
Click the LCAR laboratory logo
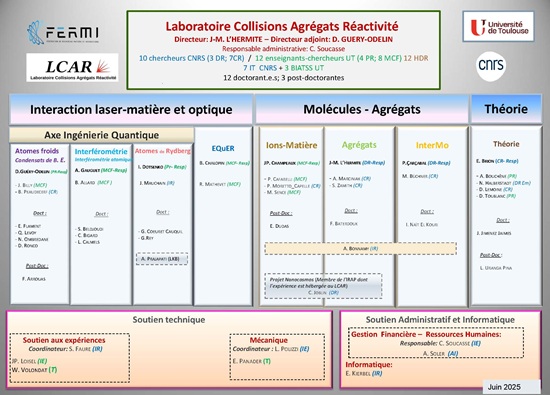[x=72, y=67]
